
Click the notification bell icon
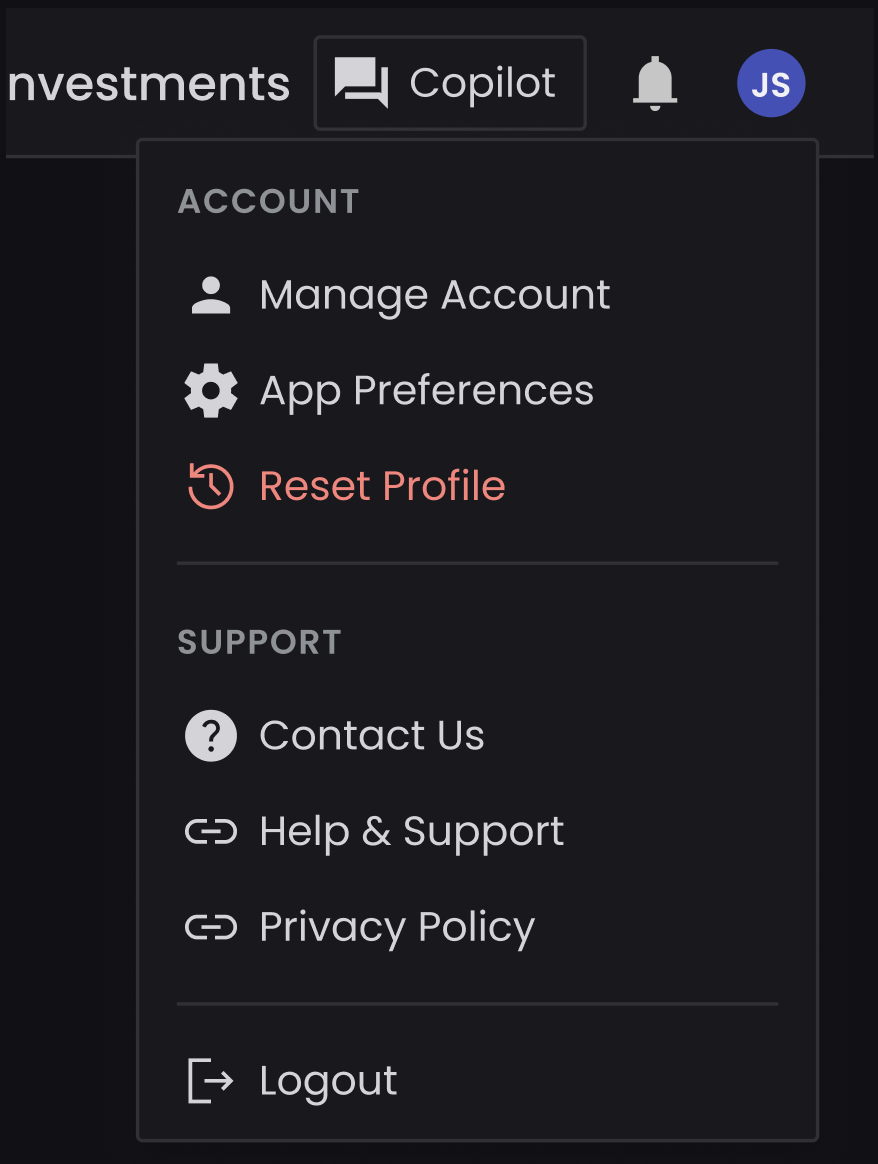click(655, 83)
